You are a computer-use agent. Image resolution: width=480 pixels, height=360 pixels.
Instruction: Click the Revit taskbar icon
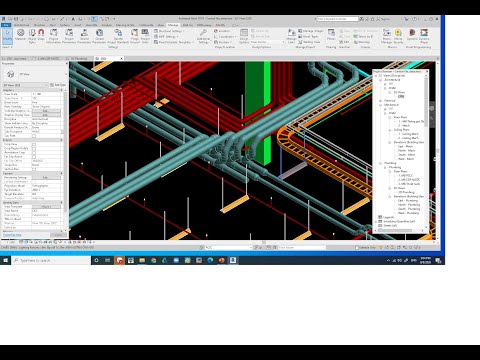233,260
